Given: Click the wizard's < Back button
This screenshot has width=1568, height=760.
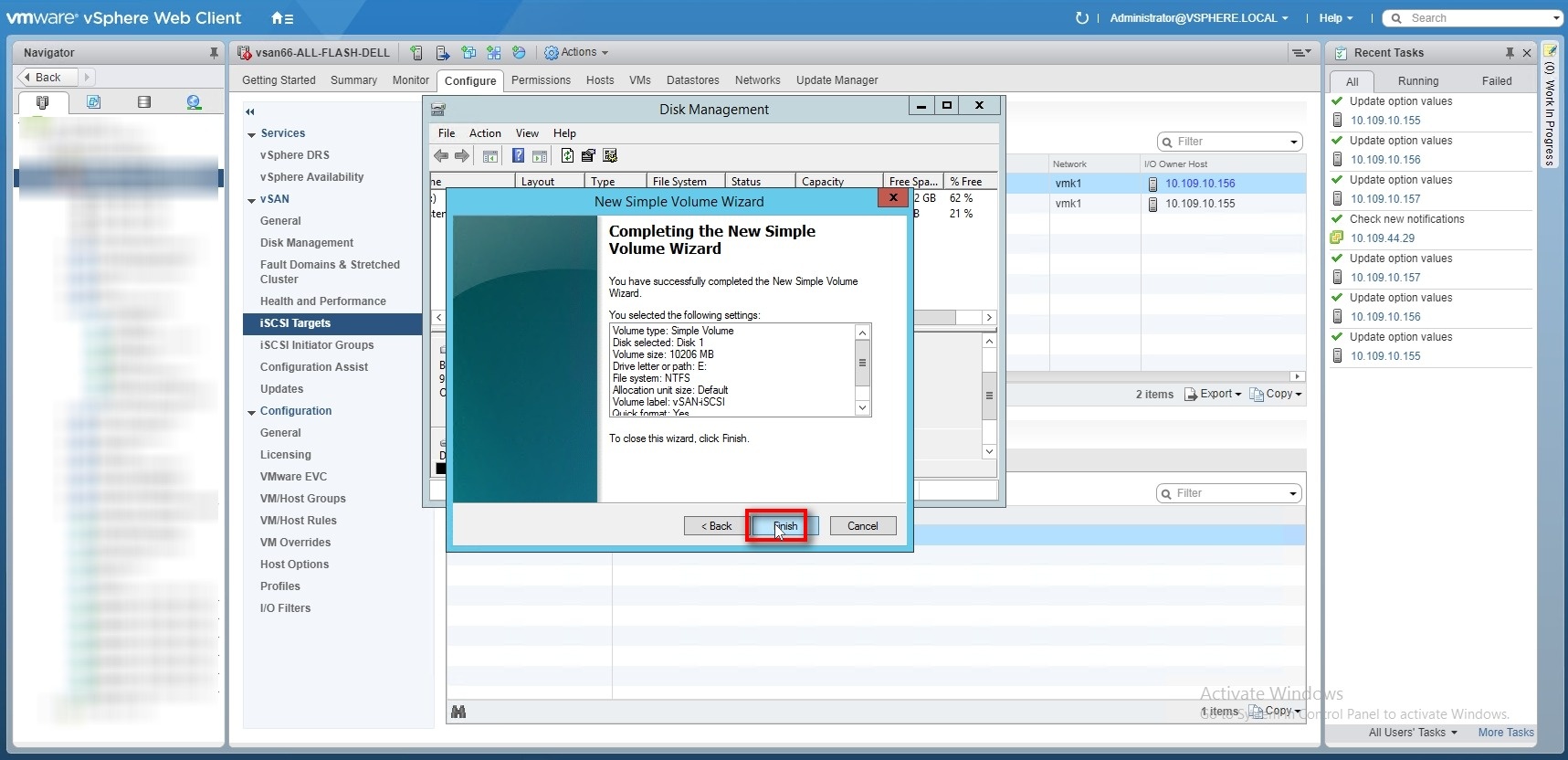Looking at the screenshot, I should pos(716,526).
